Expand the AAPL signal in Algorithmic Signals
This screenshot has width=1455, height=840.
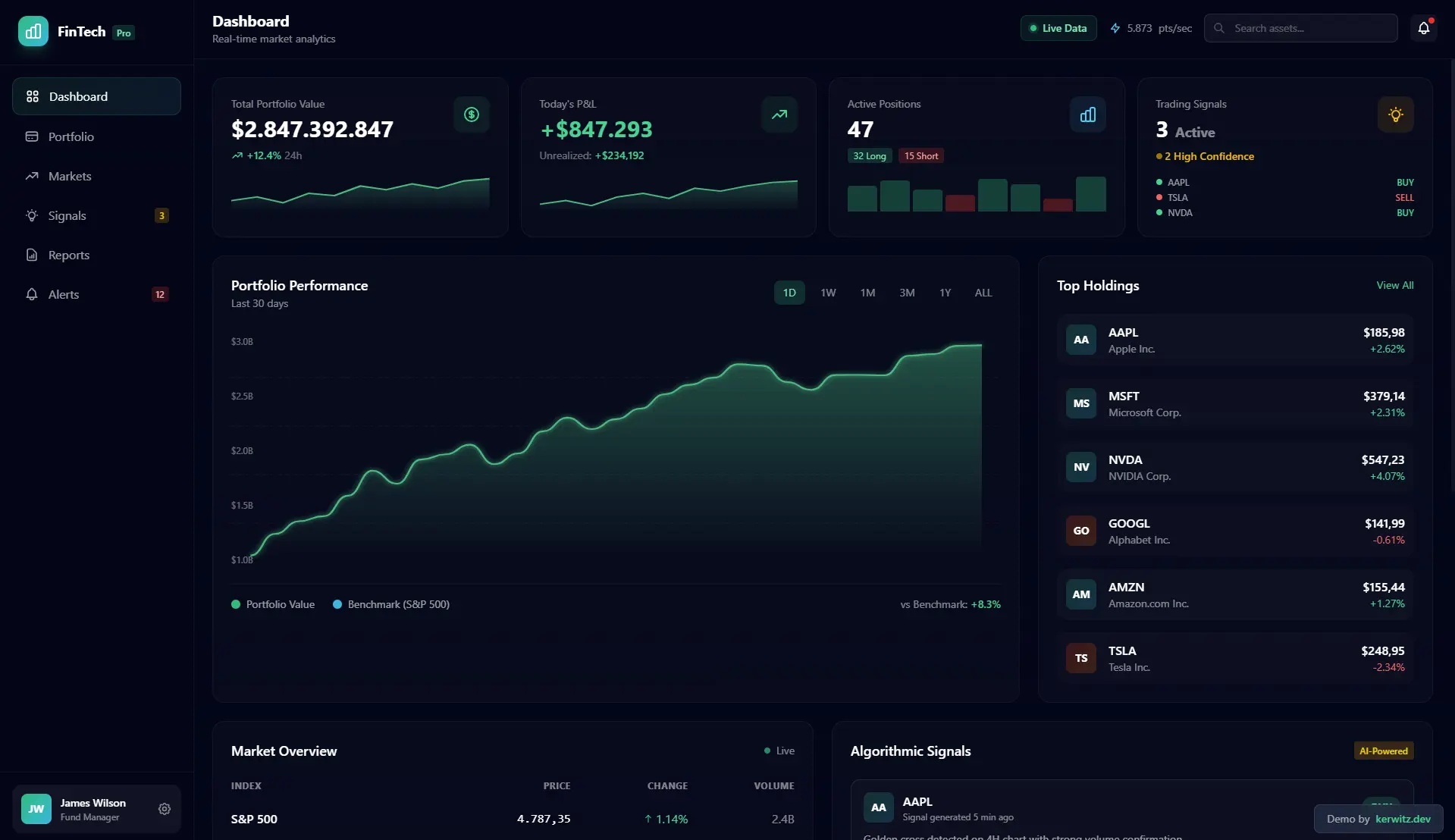[x=1061, y=807]
